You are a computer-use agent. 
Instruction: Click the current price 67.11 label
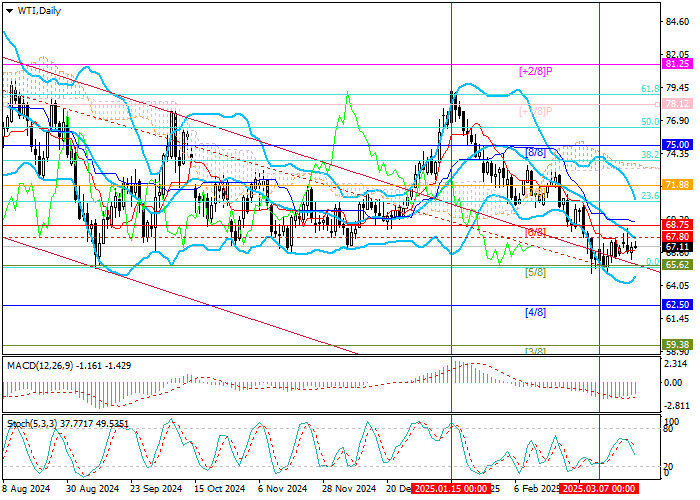(678, 247)
